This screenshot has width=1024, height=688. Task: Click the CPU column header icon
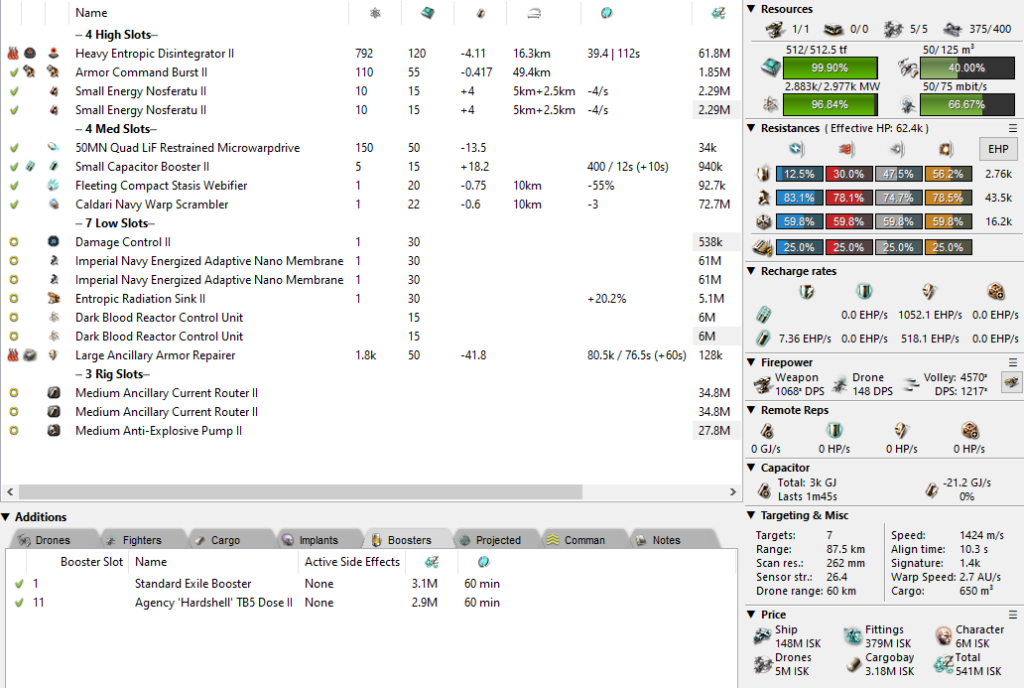[x=428, y=13]
